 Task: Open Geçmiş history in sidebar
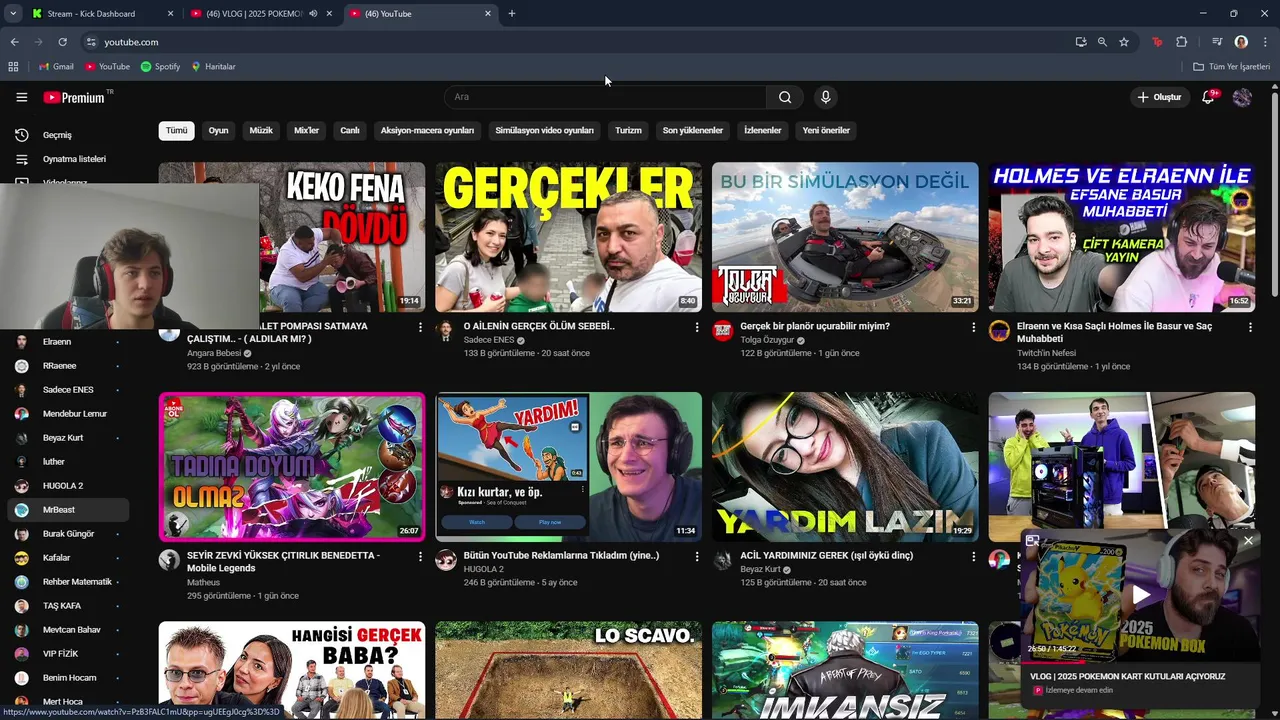pyautogui.click(x=68, y=135)
